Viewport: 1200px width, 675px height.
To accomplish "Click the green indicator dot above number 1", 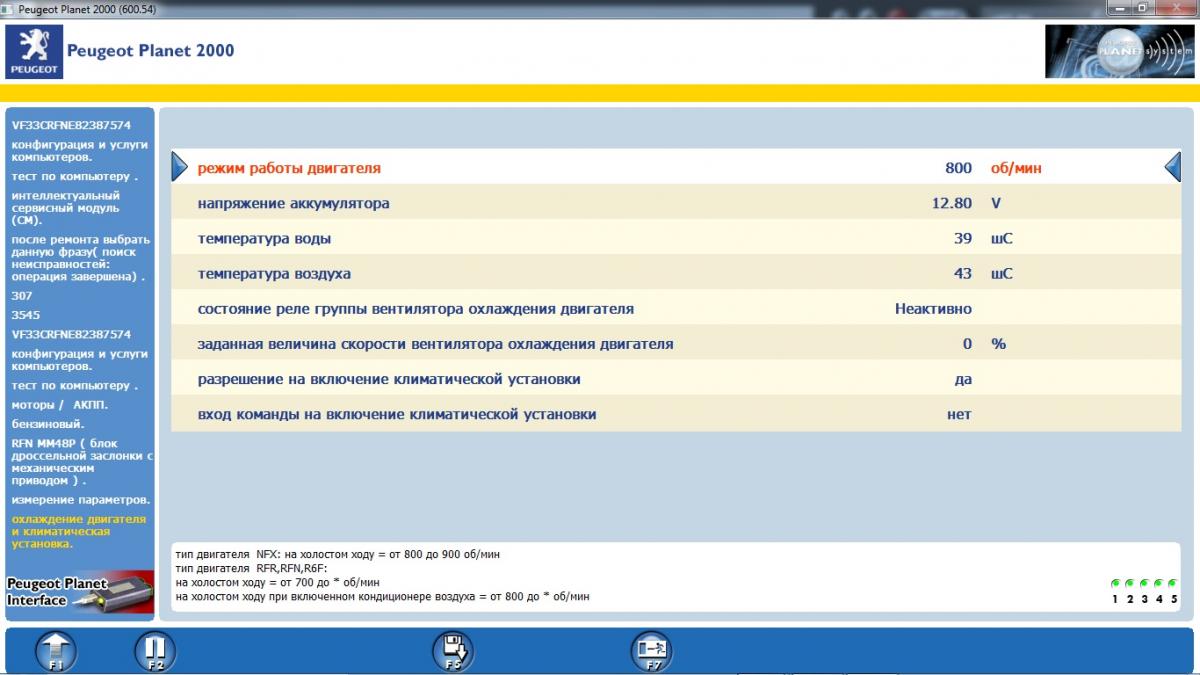I will tap(1115, 583).
